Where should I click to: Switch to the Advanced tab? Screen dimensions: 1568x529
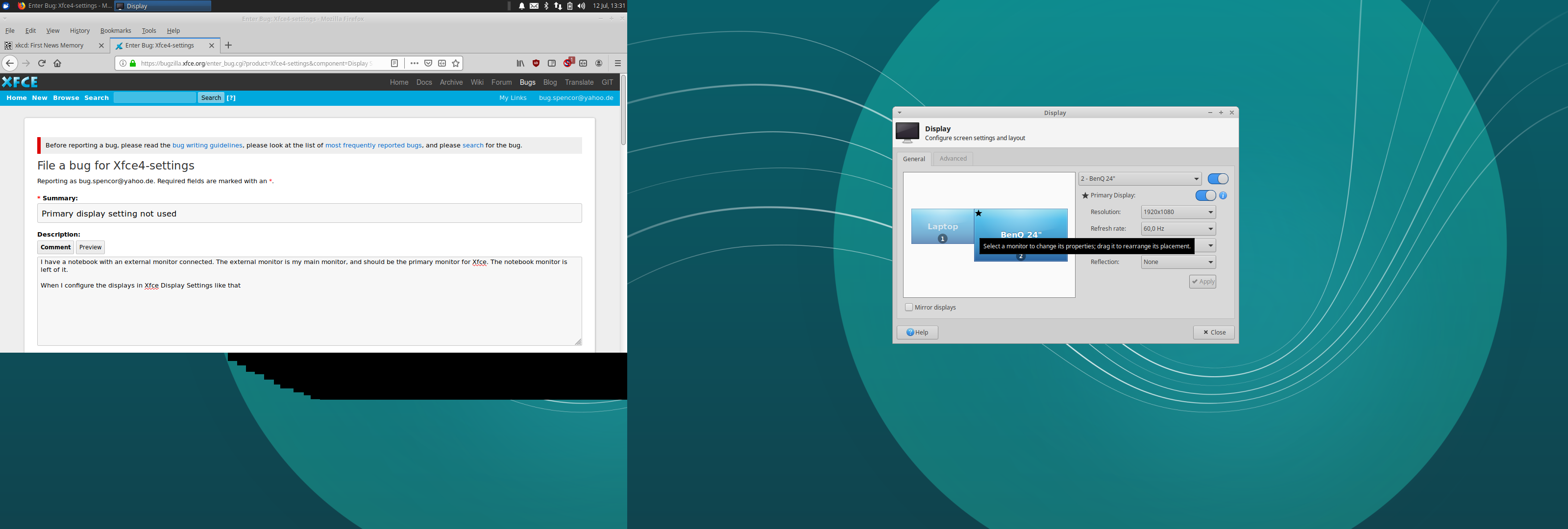[953, 159]
